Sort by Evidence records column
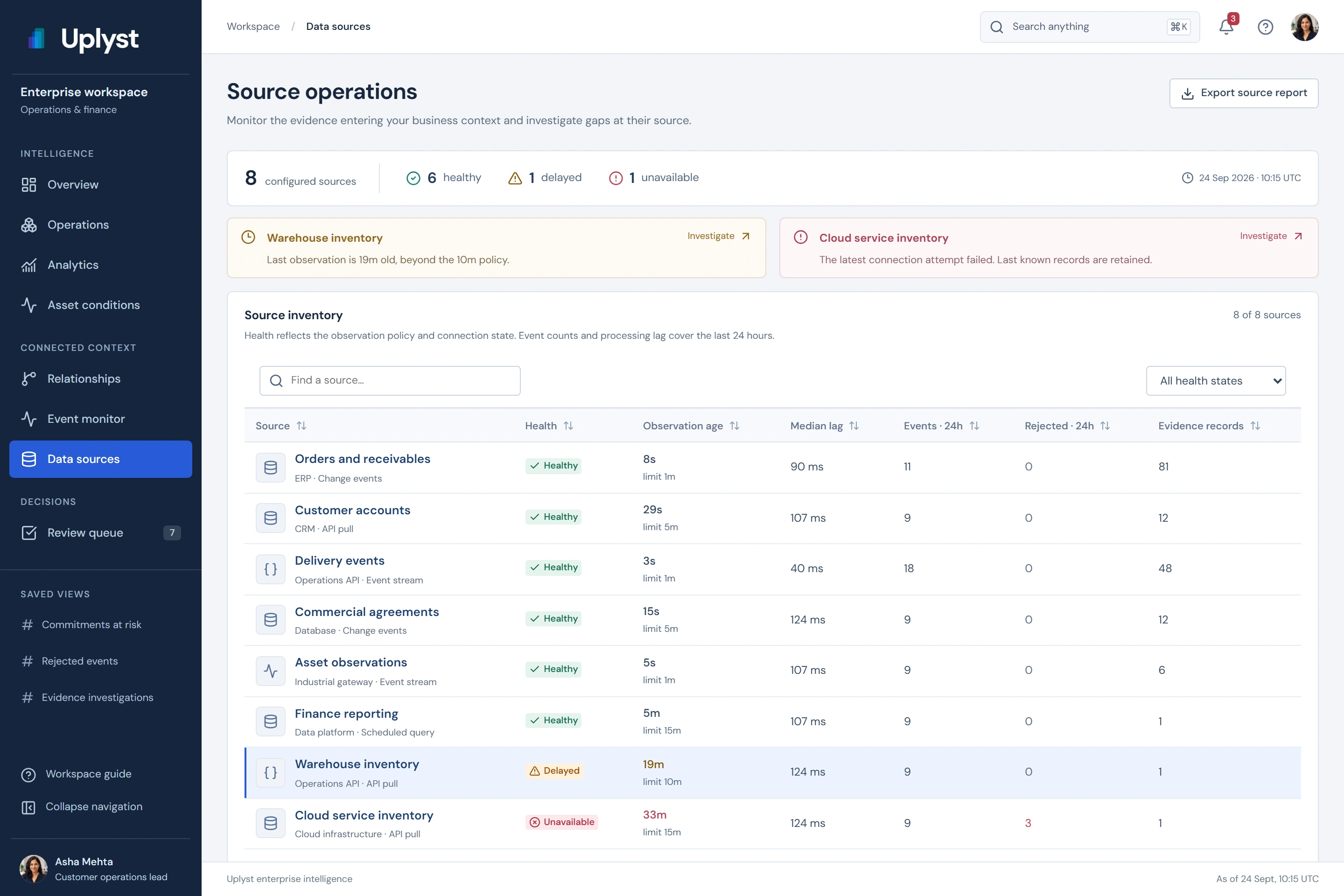 1209,426
